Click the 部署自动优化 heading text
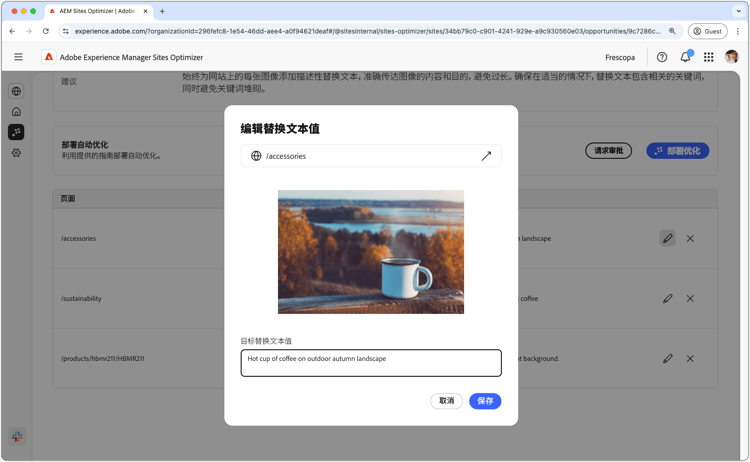This screenshot has height=462, width=750. [x=85, y=144]
